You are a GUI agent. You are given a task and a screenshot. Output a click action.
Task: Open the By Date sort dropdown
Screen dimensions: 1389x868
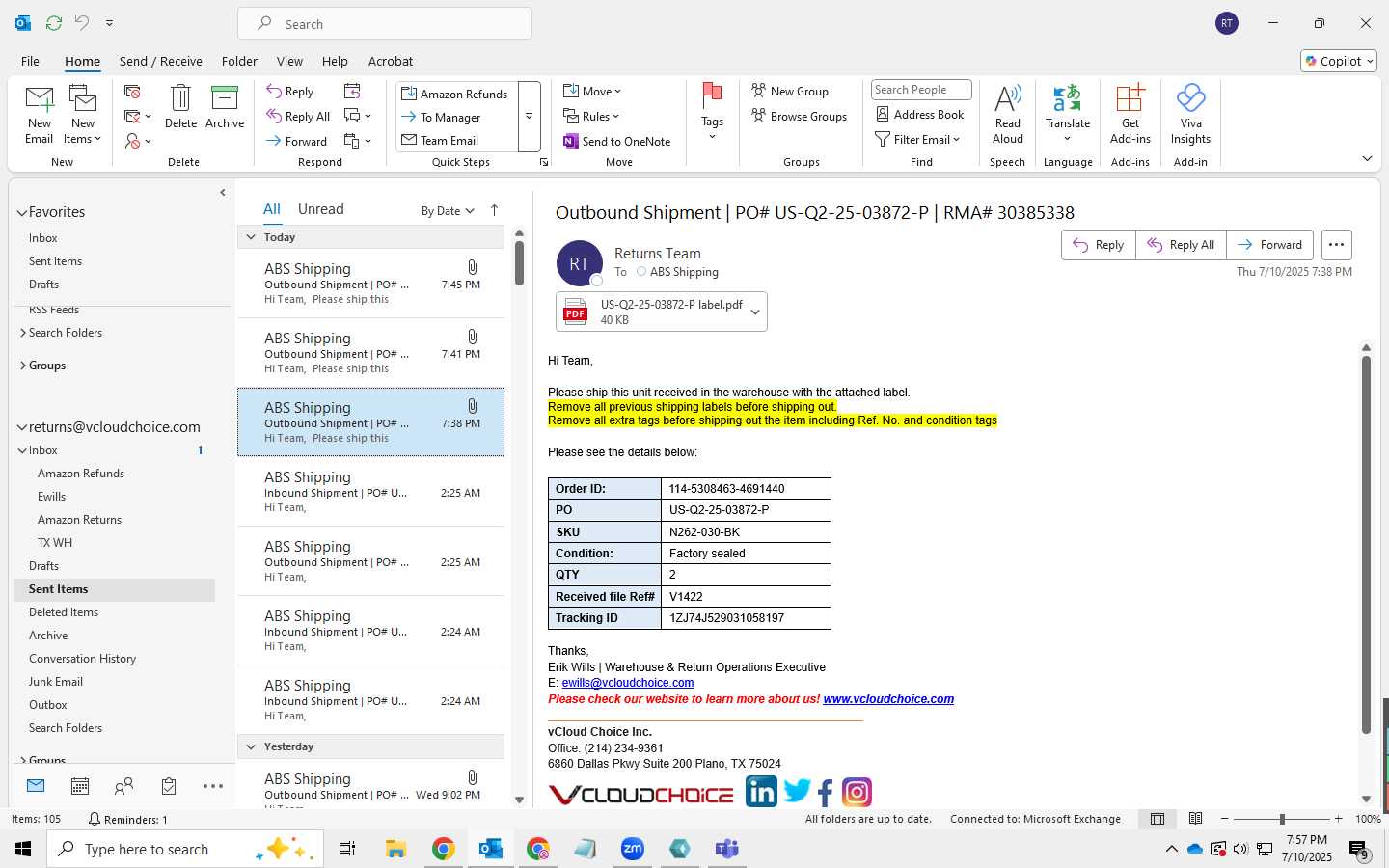pyautogui.click(x=448, y=211)
